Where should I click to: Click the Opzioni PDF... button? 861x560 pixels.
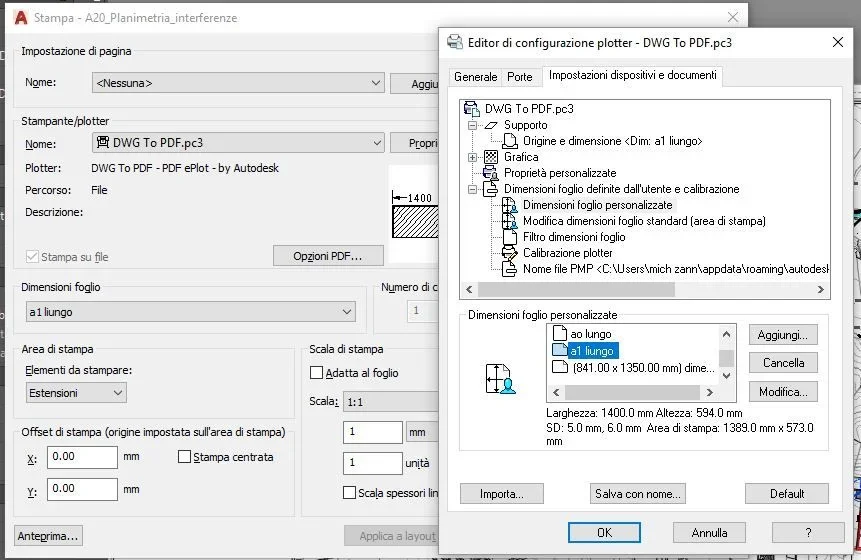(x=328, y=256)
